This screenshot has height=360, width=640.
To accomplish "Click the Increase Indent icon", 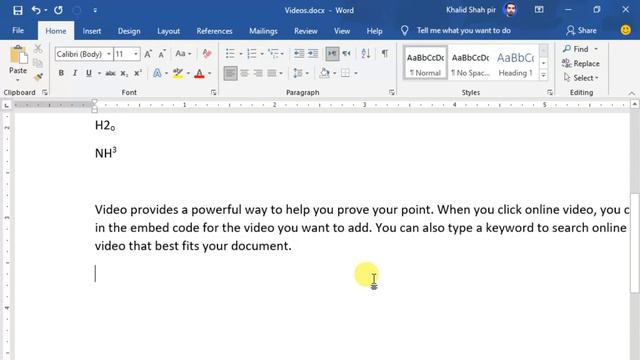I will [313, 53].
